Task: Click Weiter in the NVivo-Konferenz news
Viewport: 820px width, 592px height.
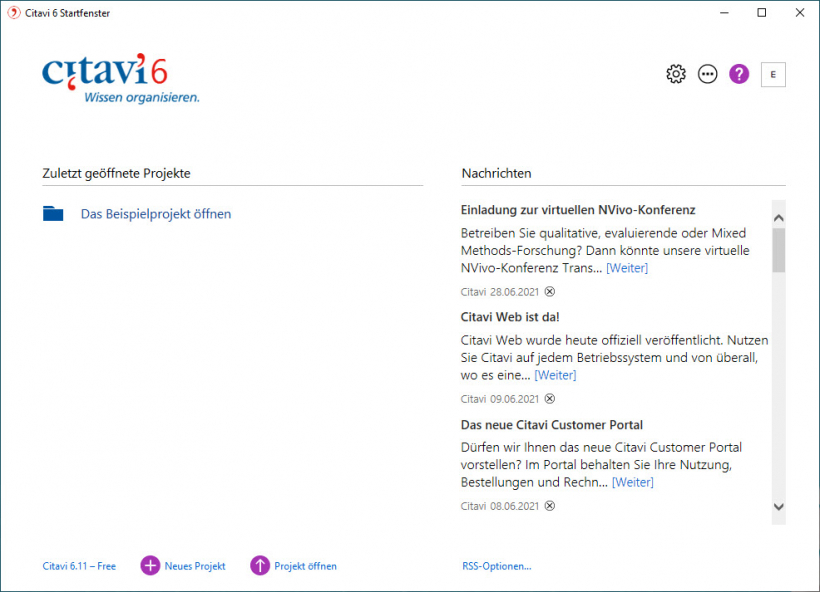Action: click(626, 267)
